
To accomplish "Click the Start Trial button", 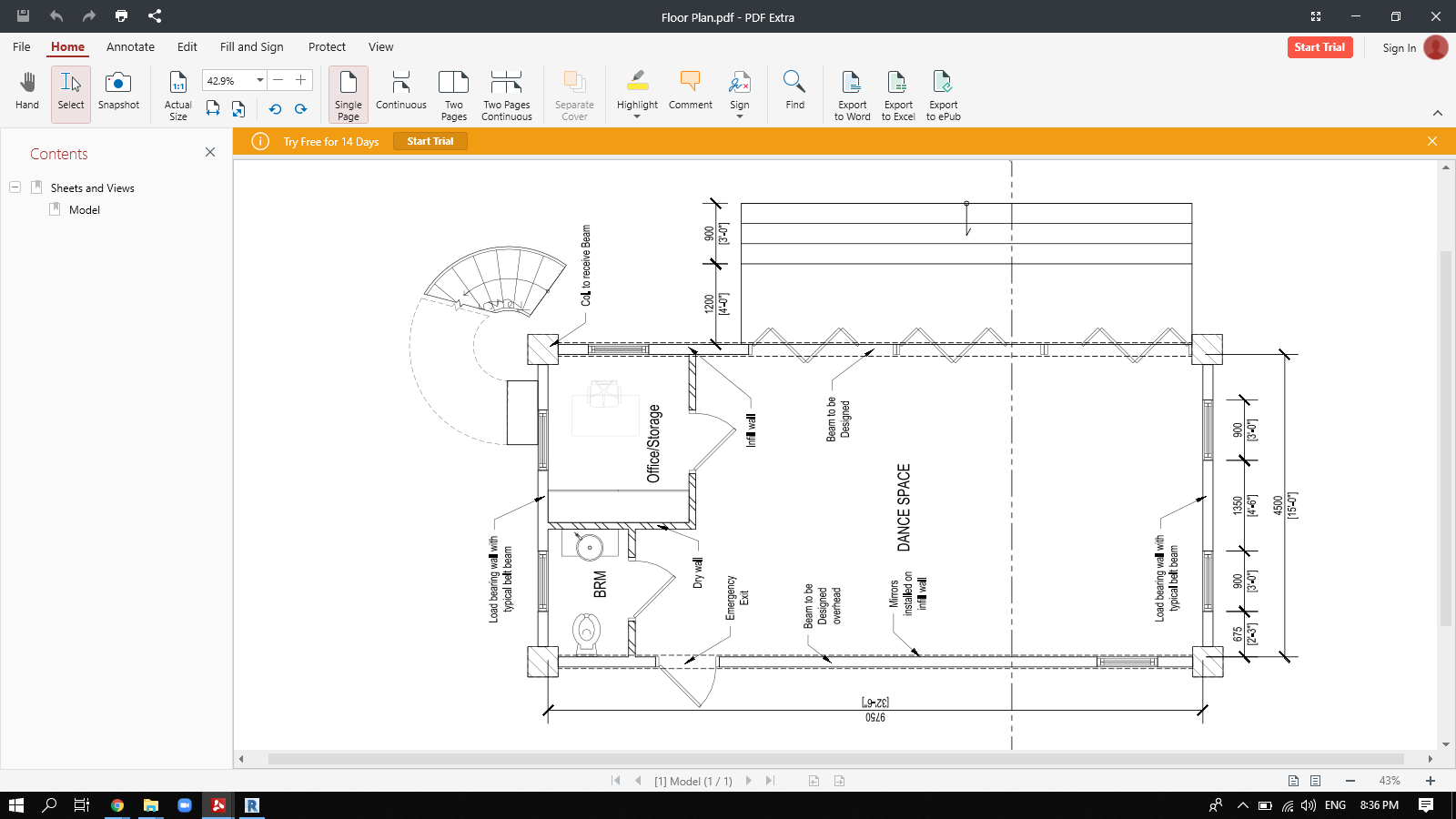I will (1320, 47).
